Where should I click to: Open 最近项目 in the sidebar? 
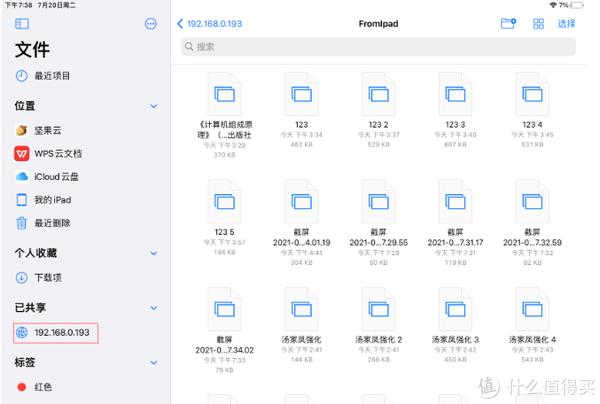[x=43, y=76]
